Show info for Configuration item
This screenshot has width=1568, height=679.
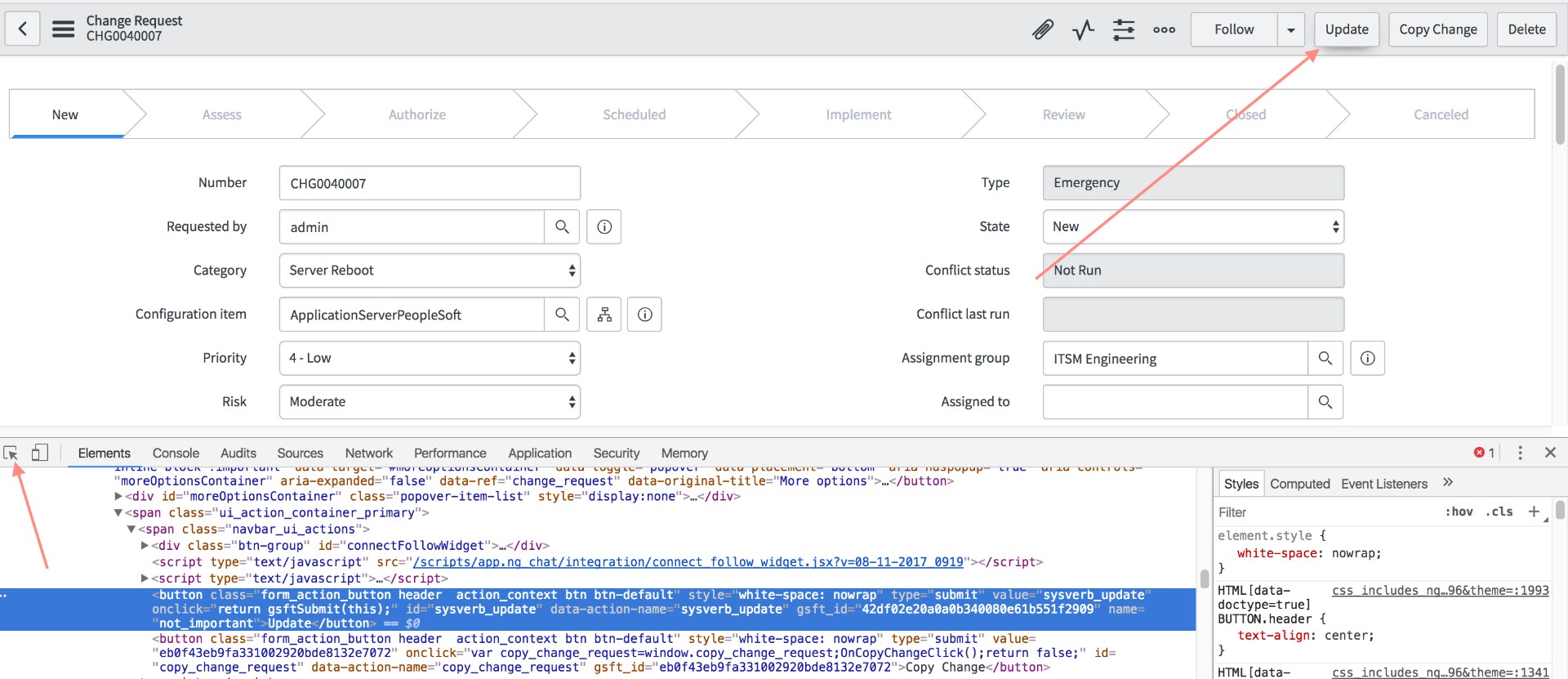click(644, 315)
